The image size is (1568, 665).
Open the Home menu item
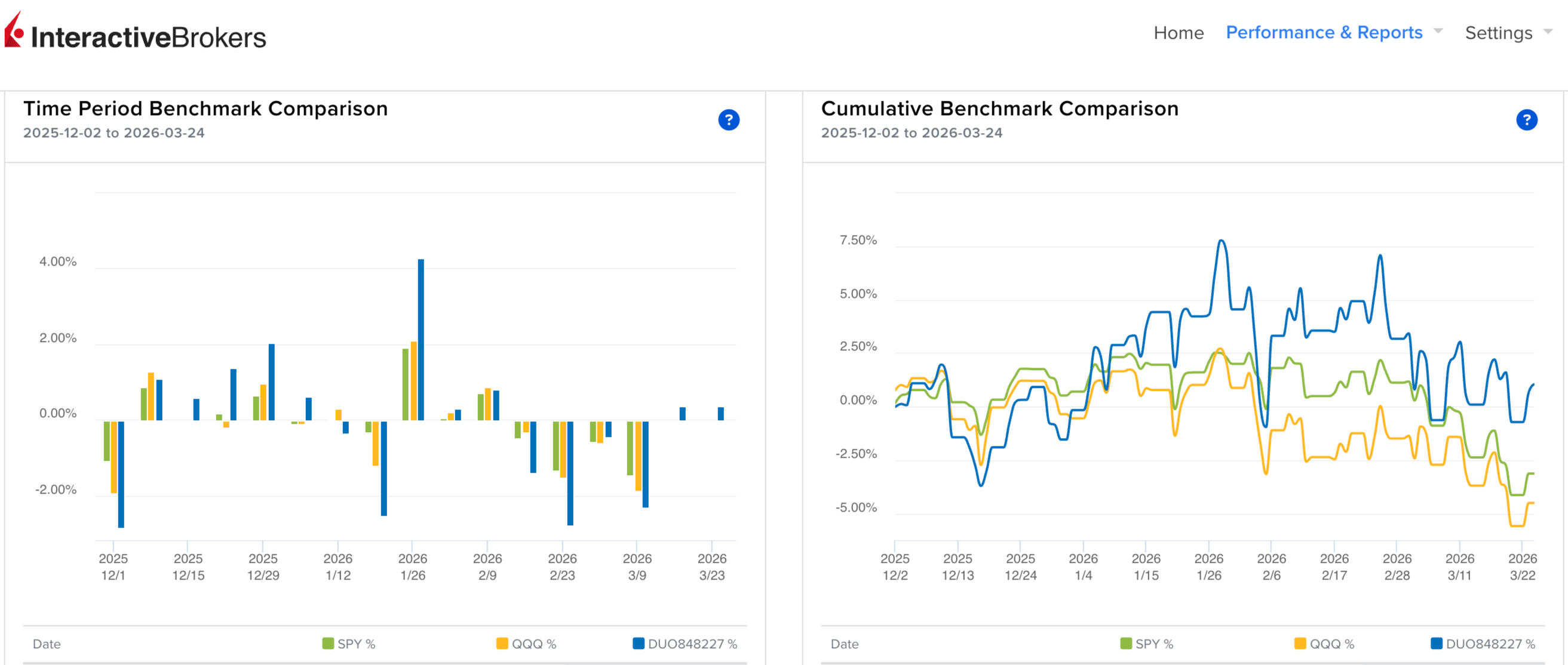tap(1179, 33)
